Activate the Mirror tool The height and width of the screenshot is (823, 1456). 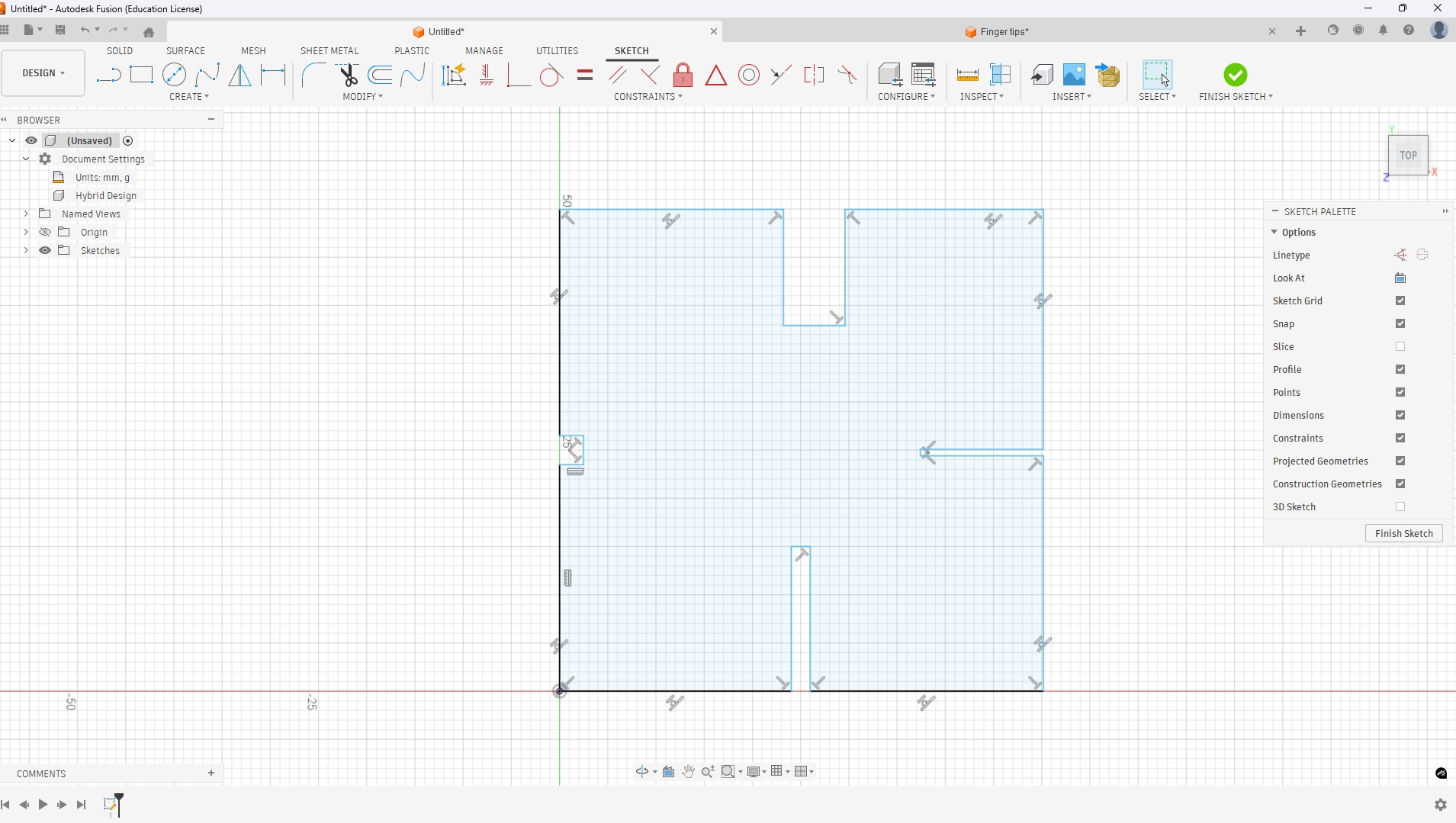pyautogui.click(x=240, y=75)
